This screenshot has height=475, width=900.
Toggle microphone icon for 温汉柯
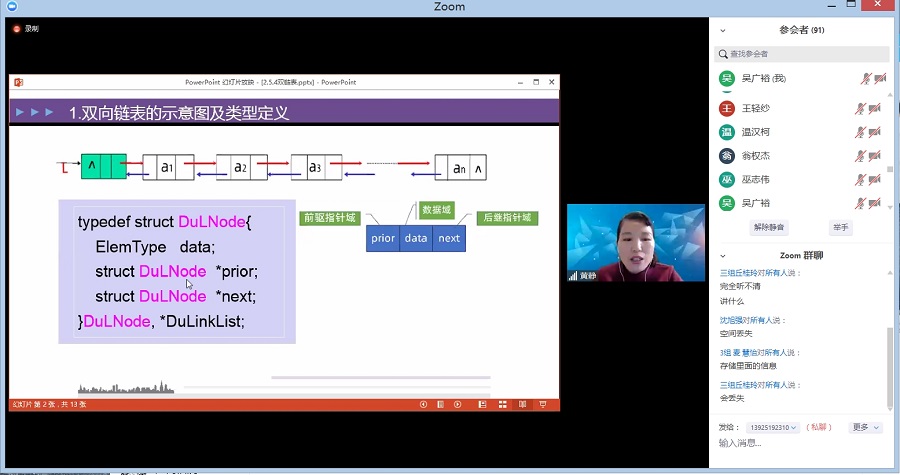859,132
